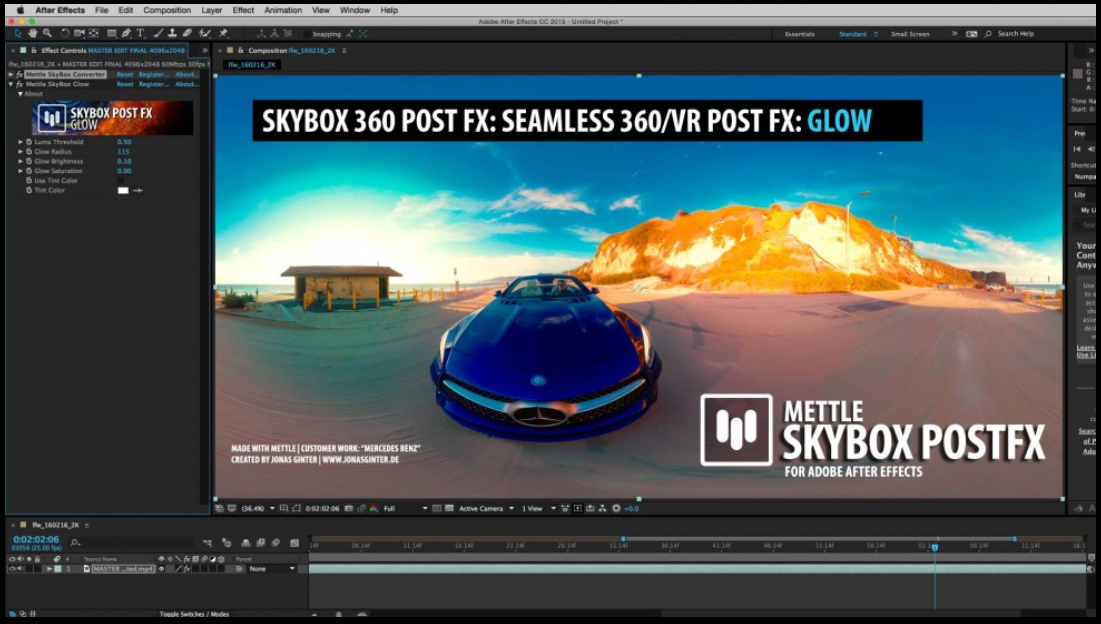The height and width of the screenshot is (624, 1101).
Task: Click the Tint Color eyedropper
Action: click(x=138, y=190)
